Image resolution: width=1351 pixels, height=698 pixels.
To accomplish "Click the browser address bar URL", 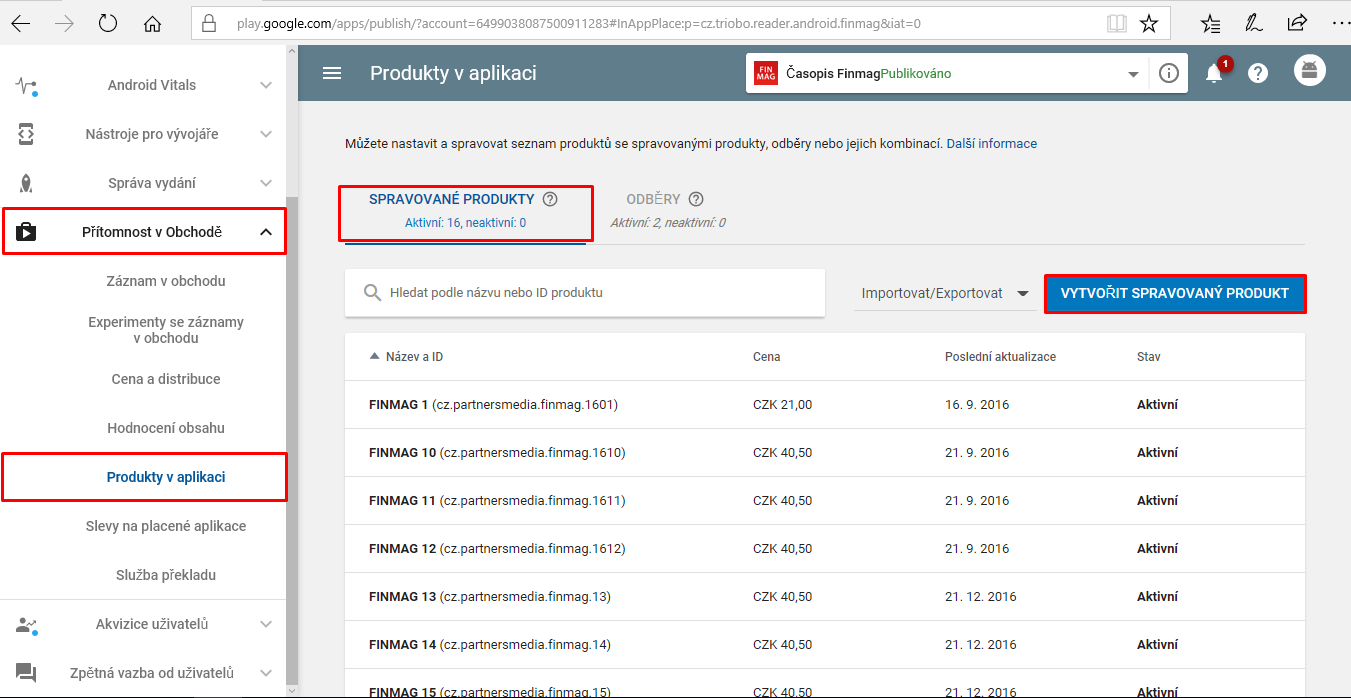I will click(579, 23).
